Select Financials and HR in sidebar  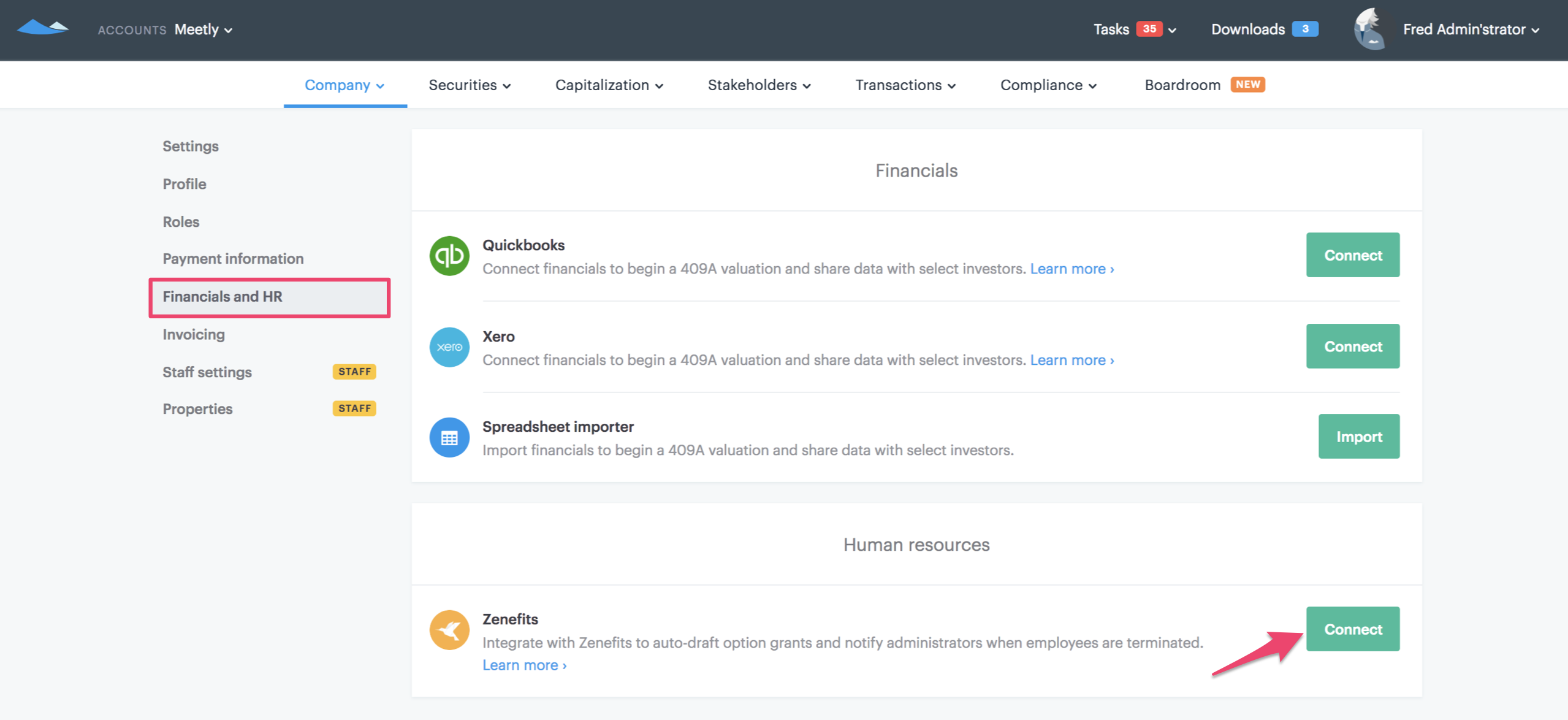270,297
